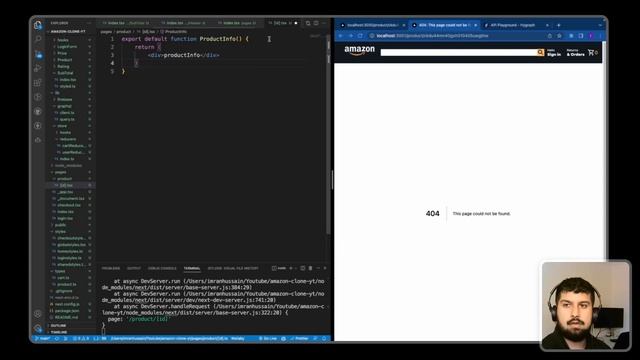Reload the browser page
The height and width of the screenshot is (360, 640).
[360, 36]
